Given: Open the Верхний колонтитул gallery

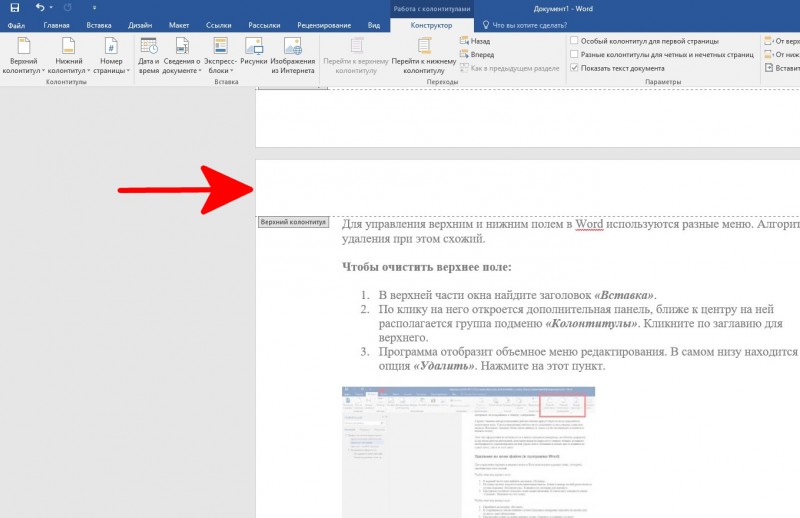Looking at the screenshot, I should 23,56.
